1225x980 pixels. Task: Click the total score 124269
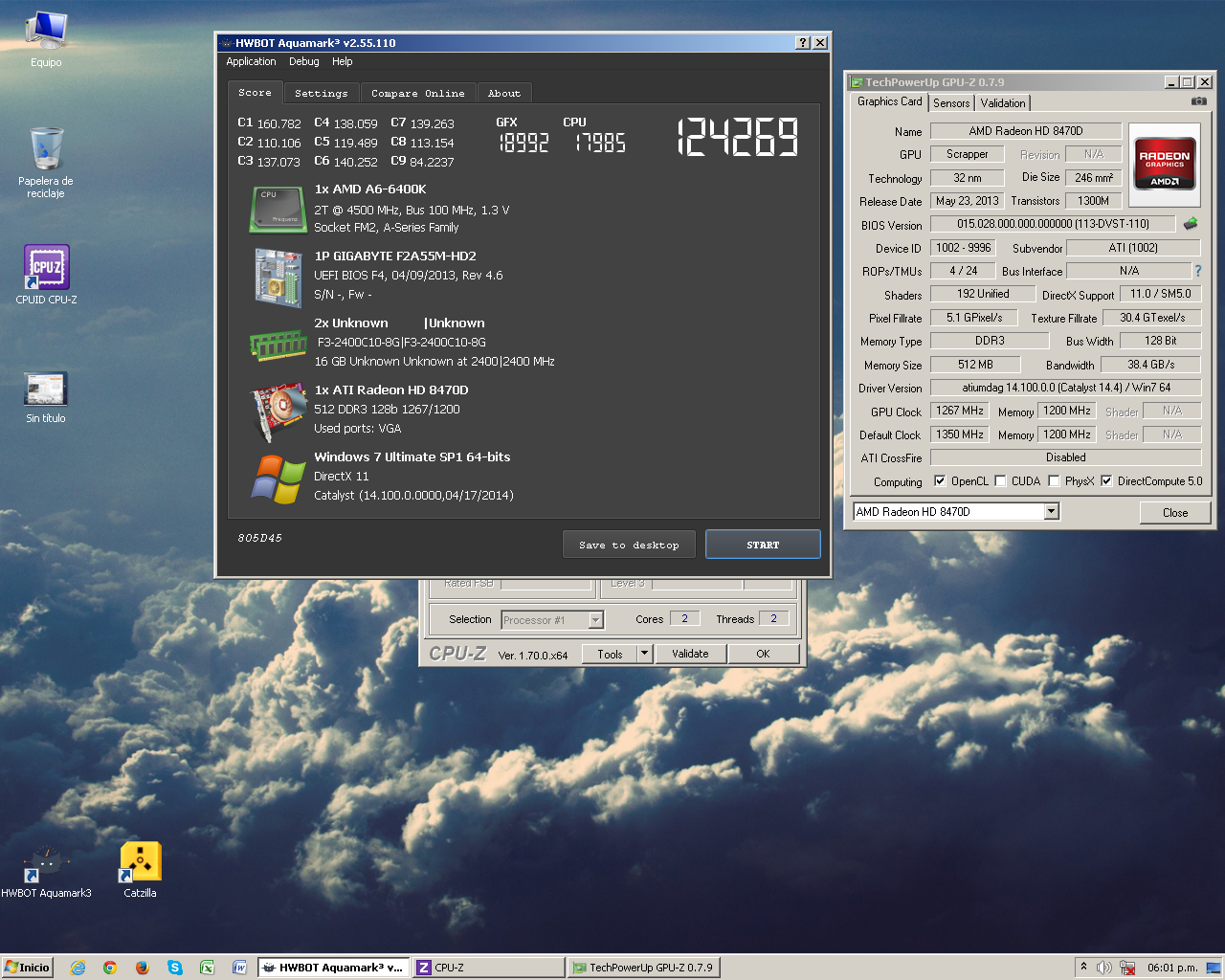coord(737,137)
